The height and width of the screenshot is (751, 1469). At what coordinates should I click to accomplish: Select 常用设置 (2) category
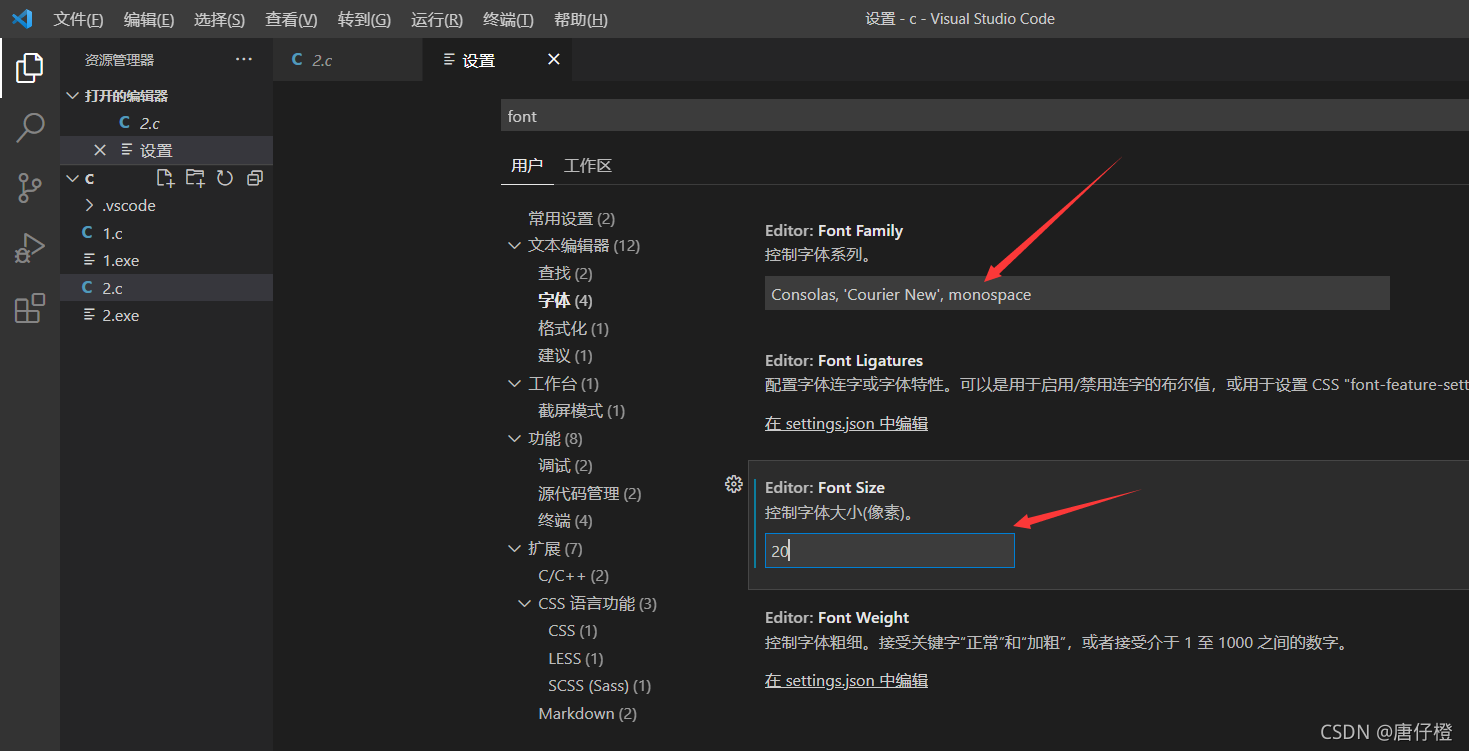click(x=571, y=218)
